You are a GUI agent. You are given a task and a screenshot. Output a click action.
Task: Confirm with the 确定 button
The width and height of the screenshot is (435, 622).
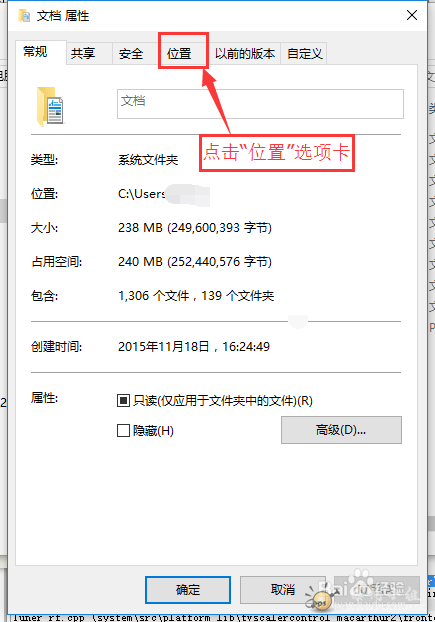(x=188, y=589)
